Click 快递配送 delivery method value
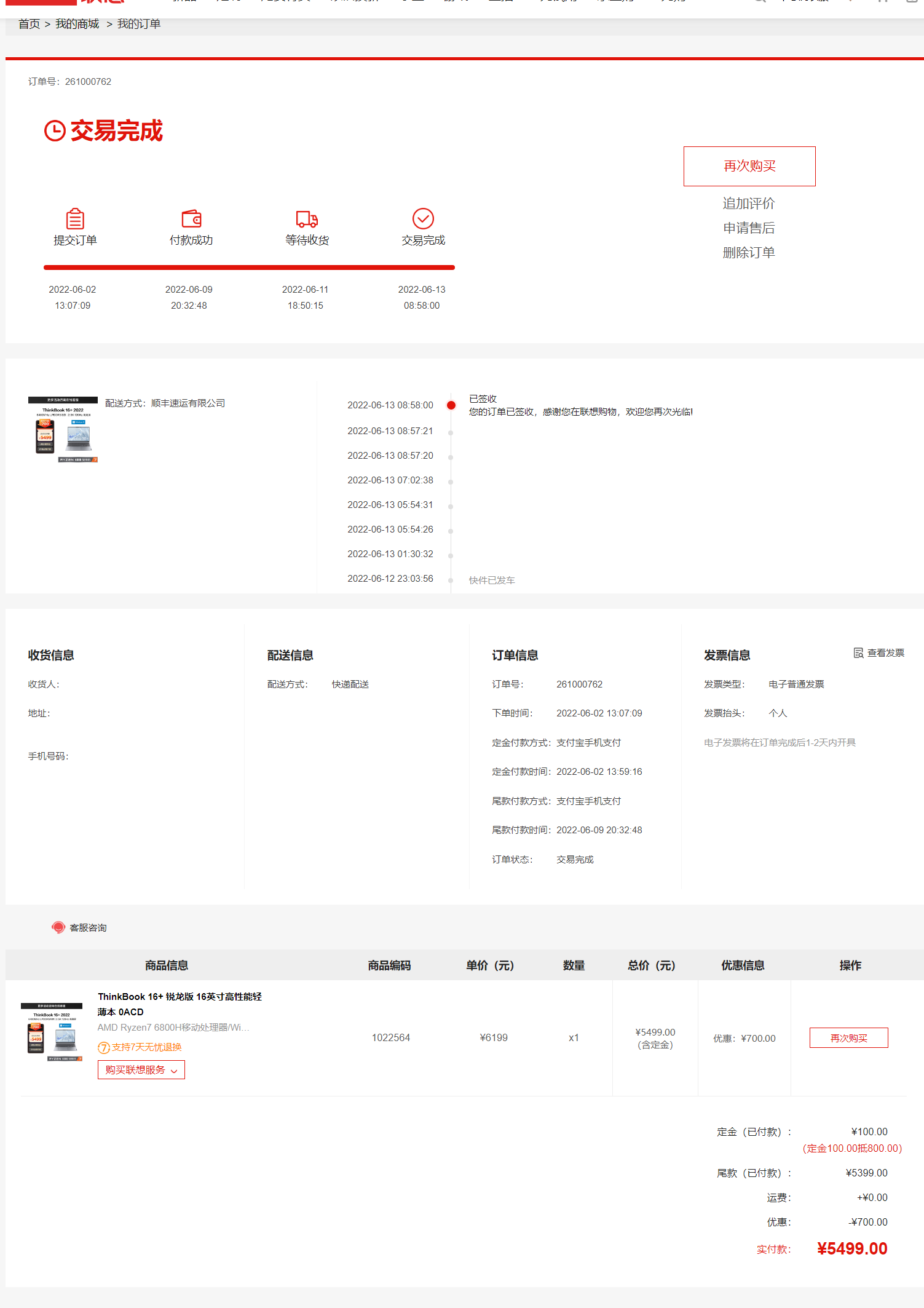This screenshot has width=924, height=1308. 350,684
